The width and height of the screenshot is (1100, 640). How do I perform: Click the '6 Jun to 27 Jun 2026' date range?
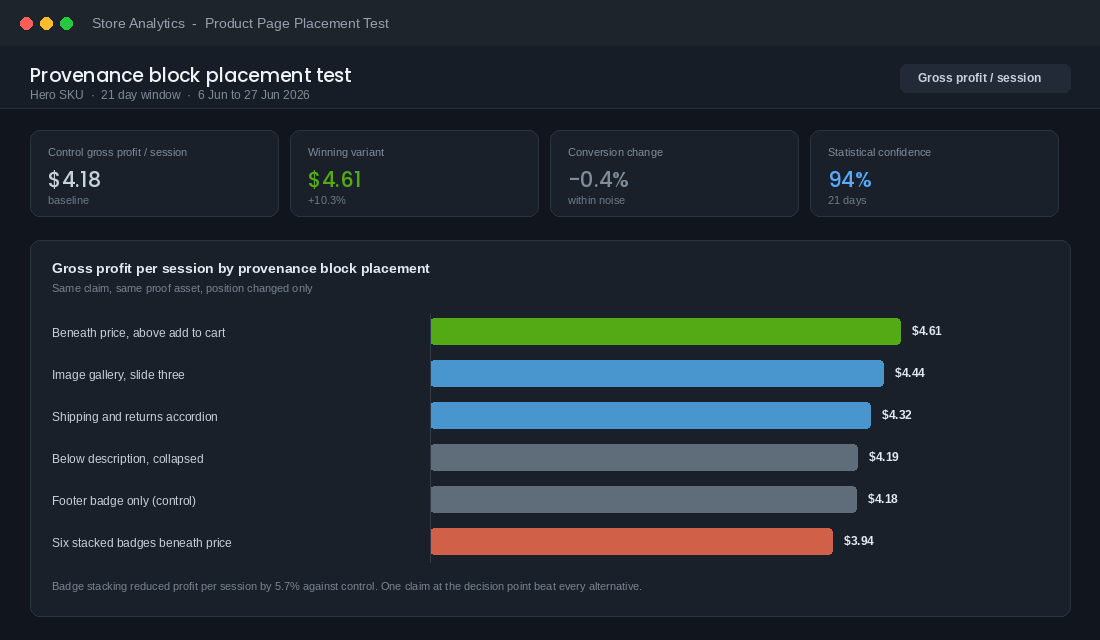253,95
